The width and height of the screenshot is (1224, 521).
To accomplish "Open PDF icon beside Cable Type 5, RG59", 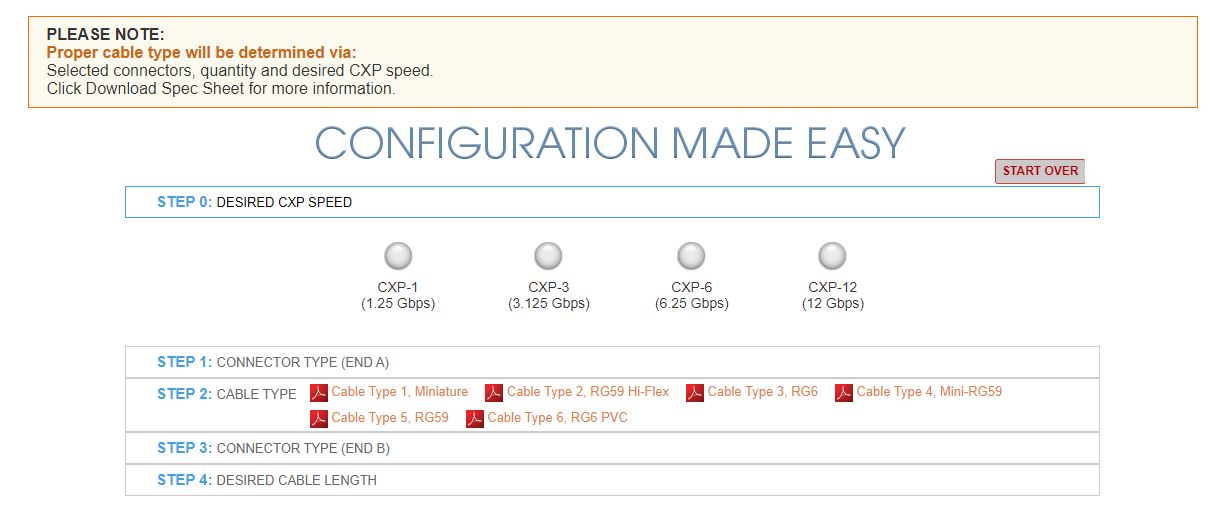I will click(319, 419).
